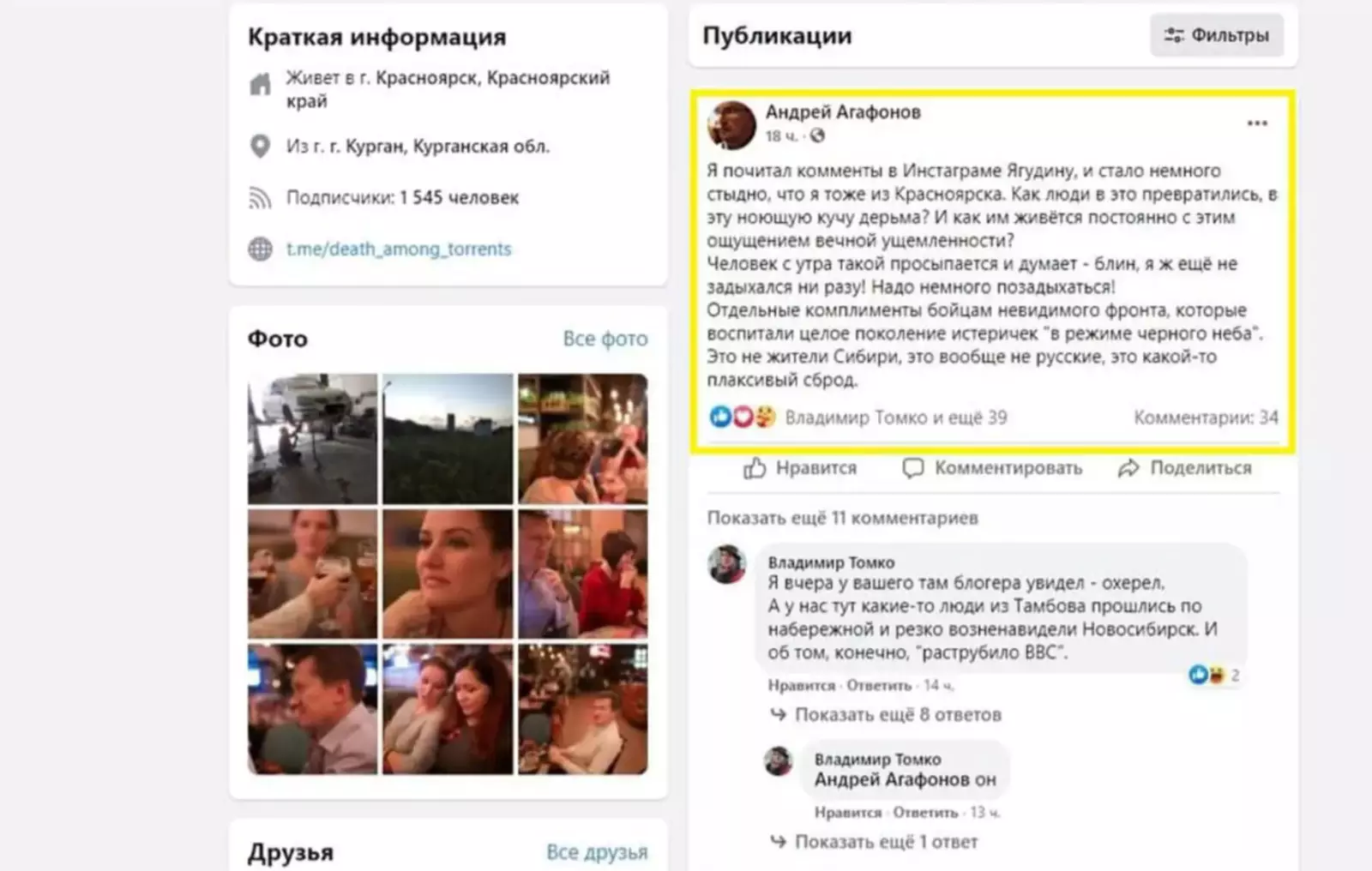This screenshot has width=1372, height=871.
Task: Open Комментарии: 34 count
Action: [1206, 417]
